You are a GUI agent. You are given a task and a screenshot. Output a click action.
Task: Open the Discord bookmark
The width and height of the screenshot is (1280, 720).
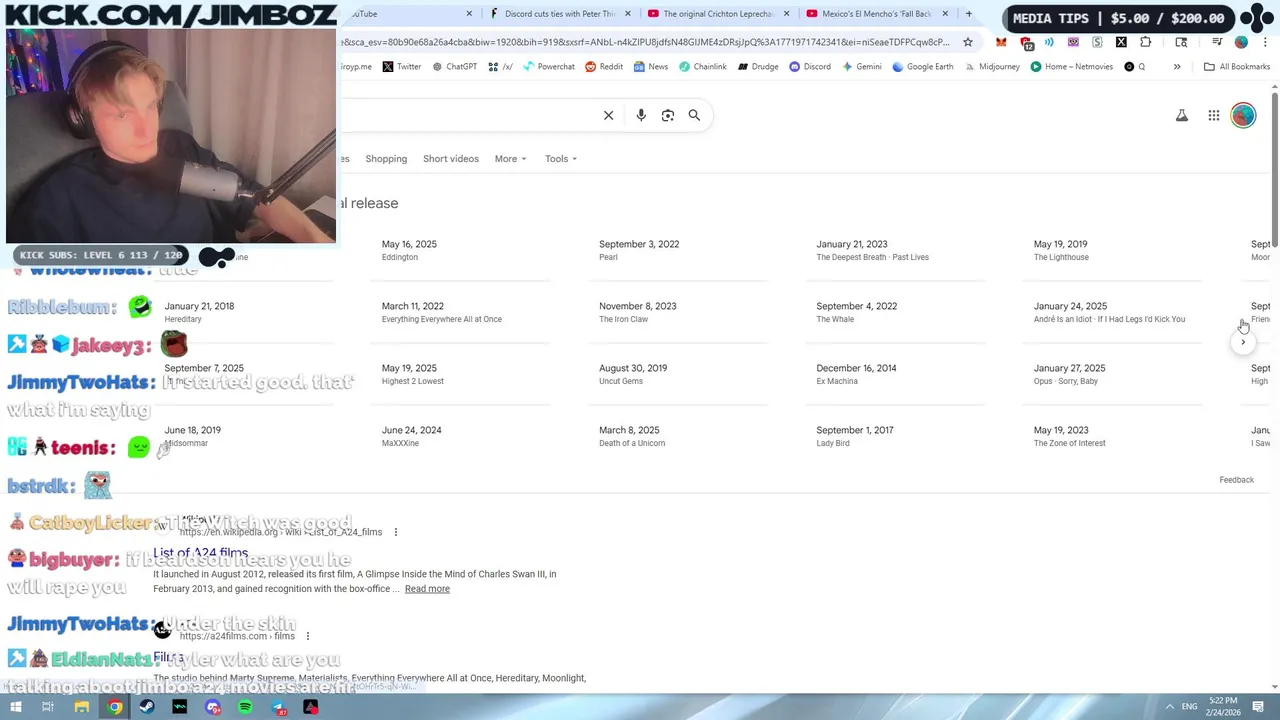click(x=810, y=67)
